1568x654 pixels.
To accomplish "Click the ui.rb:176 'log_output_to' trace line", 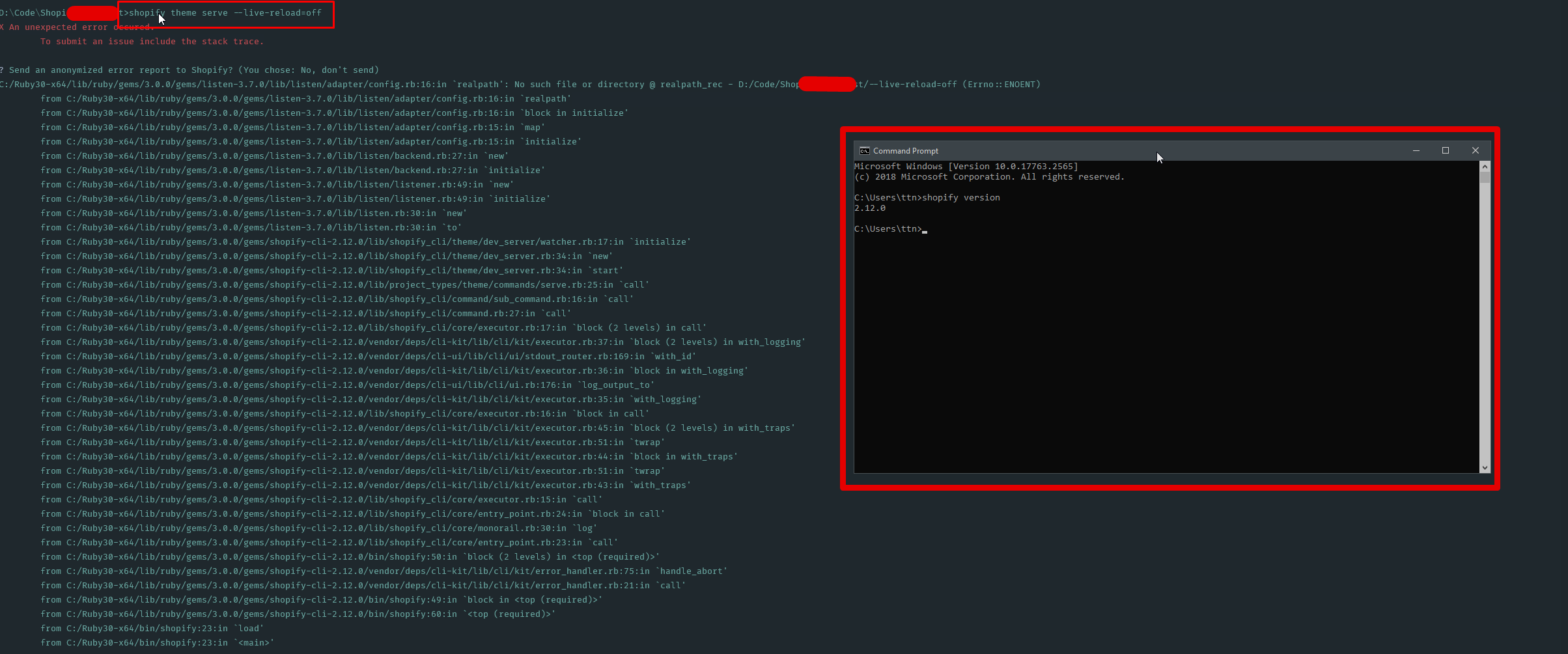I will (x=348, y=385).
